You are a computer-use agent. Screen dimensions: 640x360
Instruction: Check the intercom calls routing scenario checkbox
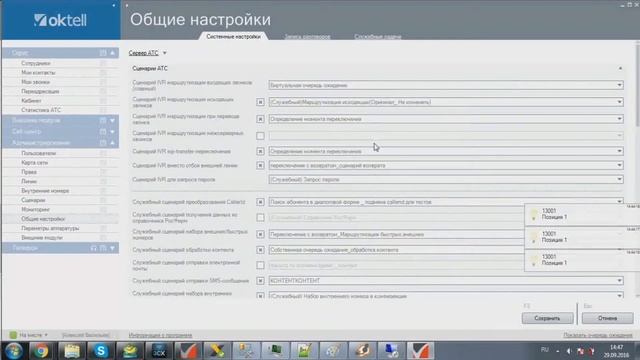click(260, 136)
